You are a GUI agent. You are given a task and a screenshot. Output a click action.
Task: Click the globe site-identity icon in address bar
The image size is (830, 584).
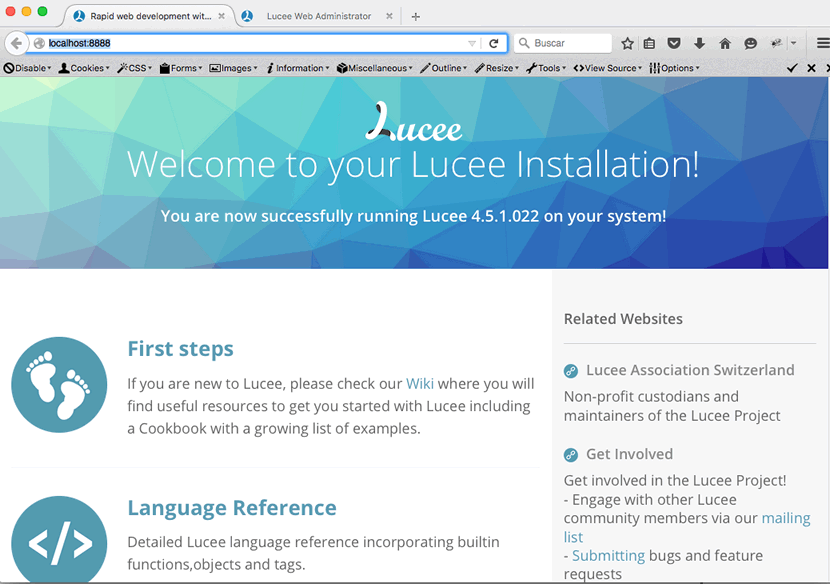click(39, 43)
